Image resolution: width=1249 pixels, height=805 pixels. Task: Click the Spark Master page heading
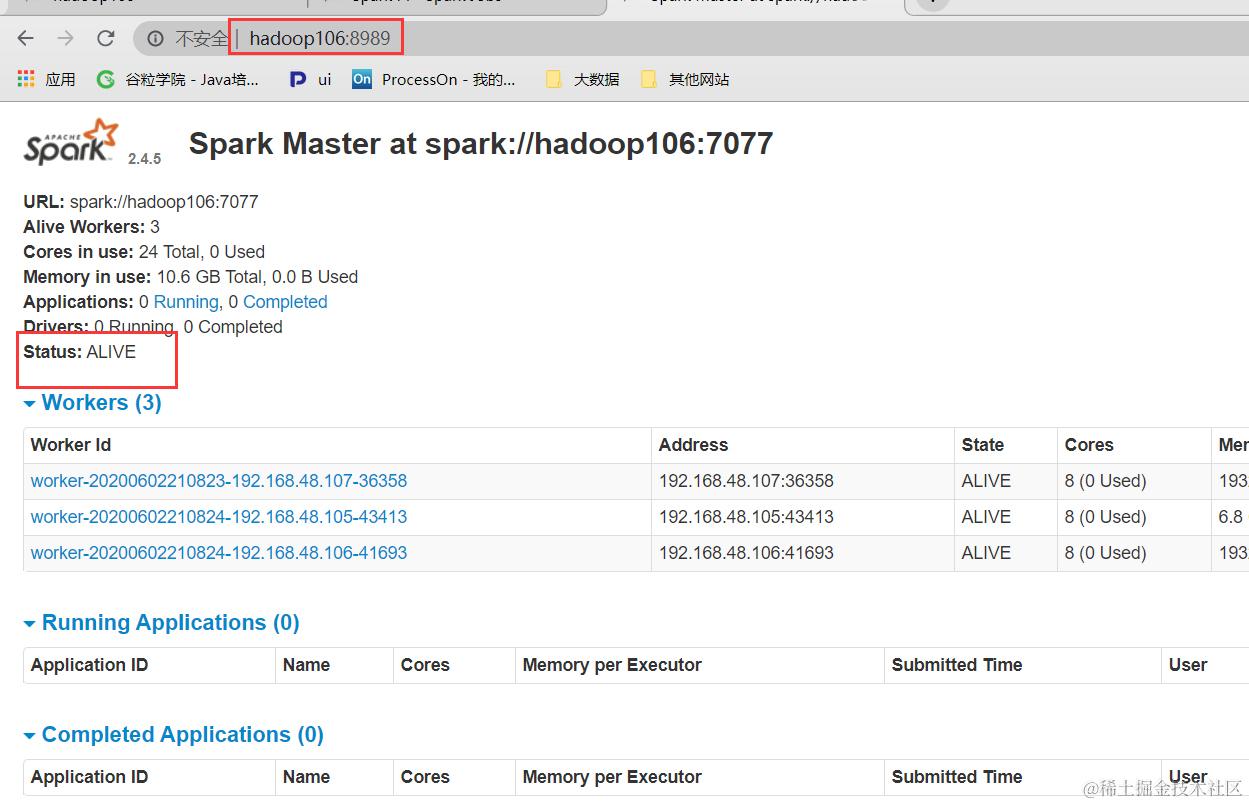481,143
